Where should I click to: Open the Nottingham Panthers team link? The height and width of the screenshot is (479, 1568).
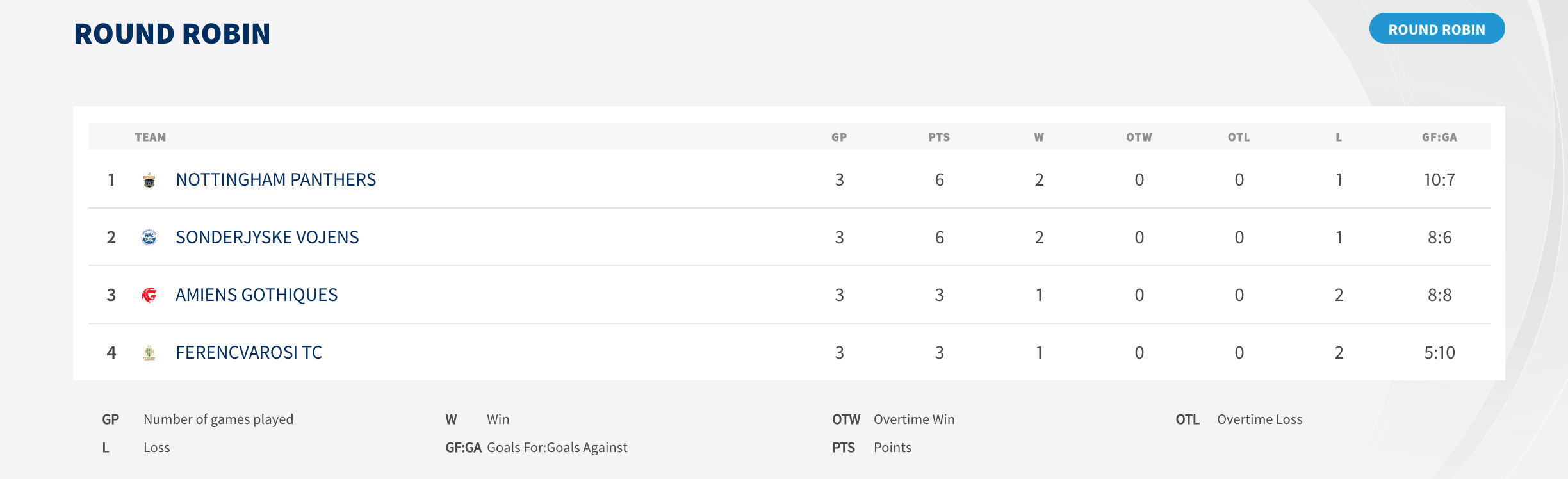(x=275, y=180)
